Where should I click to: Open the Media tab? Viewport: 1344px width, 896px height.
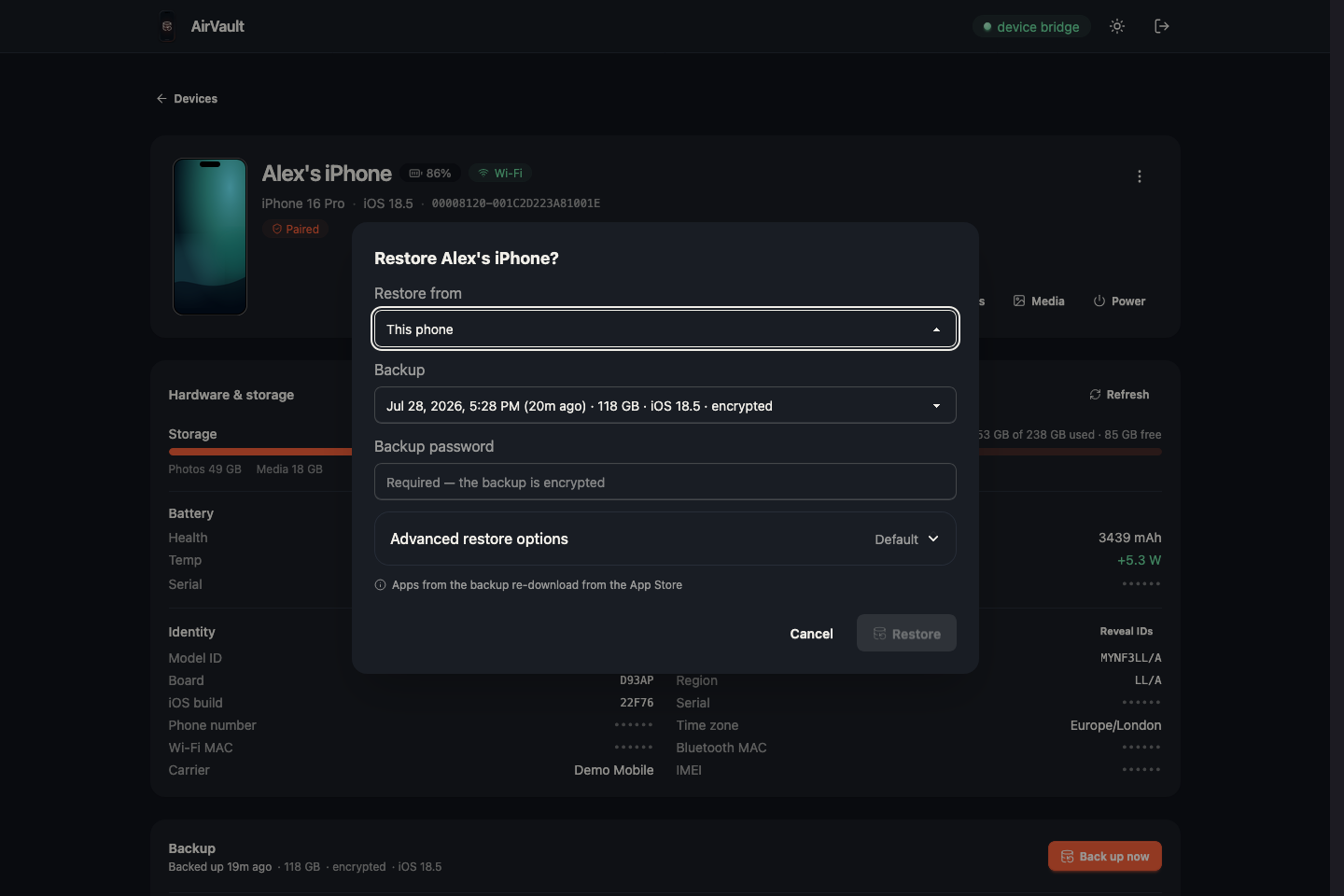1039,301
